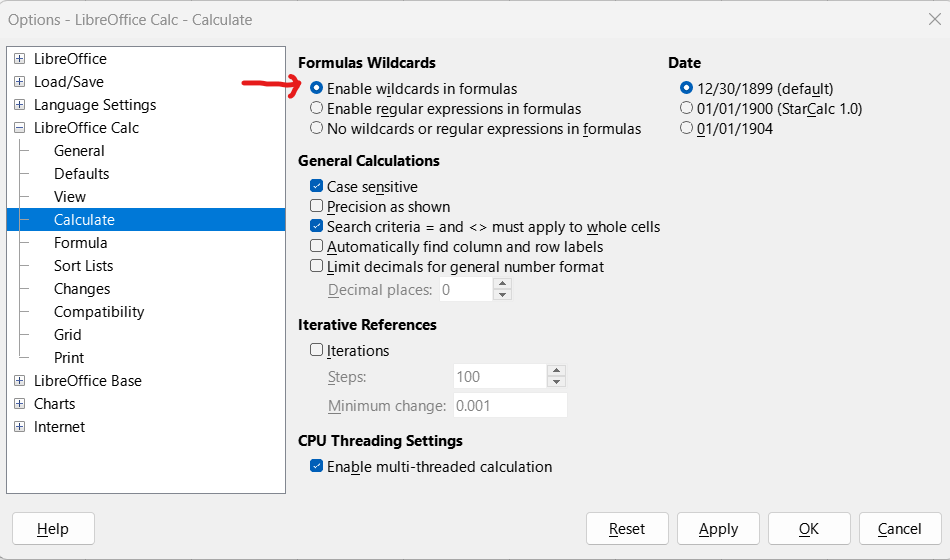Expand the Internet tree node
950x560 pixels.
pos(19,427)
